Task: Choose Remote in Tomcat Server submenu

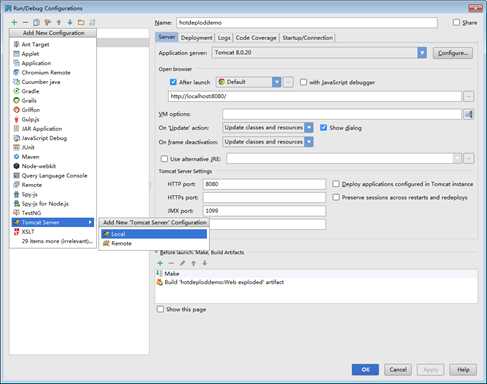Action: [x=154, y=243]
